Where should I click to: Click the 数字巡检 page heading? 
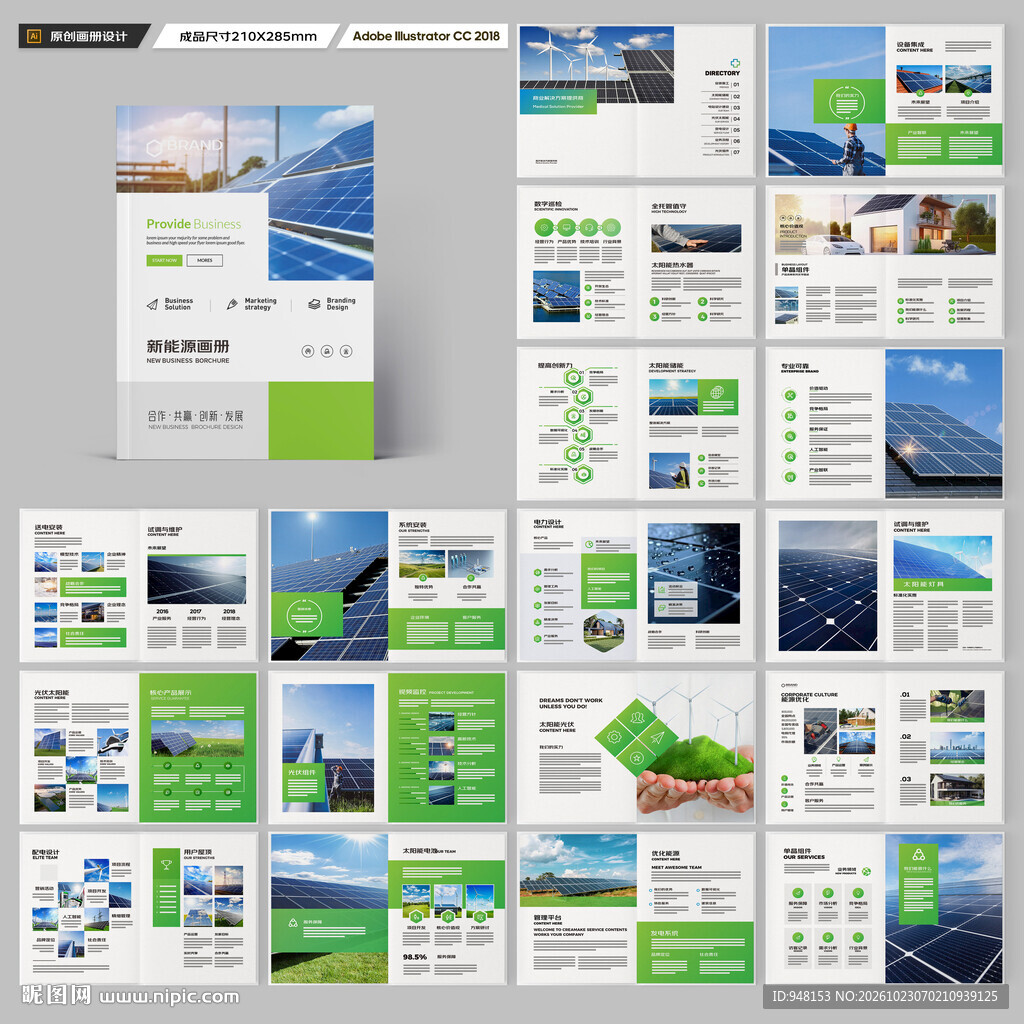[548, 204]
